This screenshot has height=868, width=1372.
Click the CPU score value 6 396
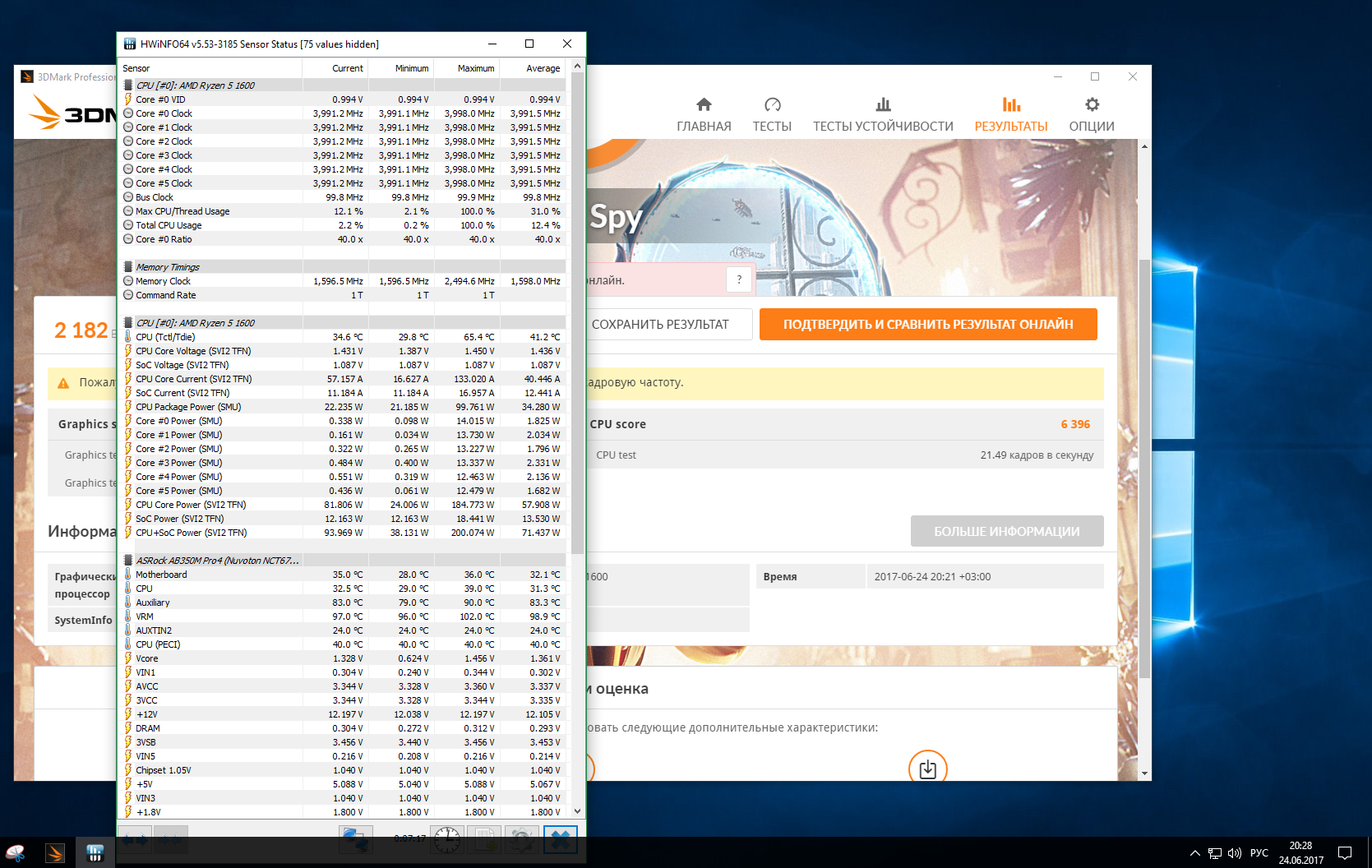1075,424
